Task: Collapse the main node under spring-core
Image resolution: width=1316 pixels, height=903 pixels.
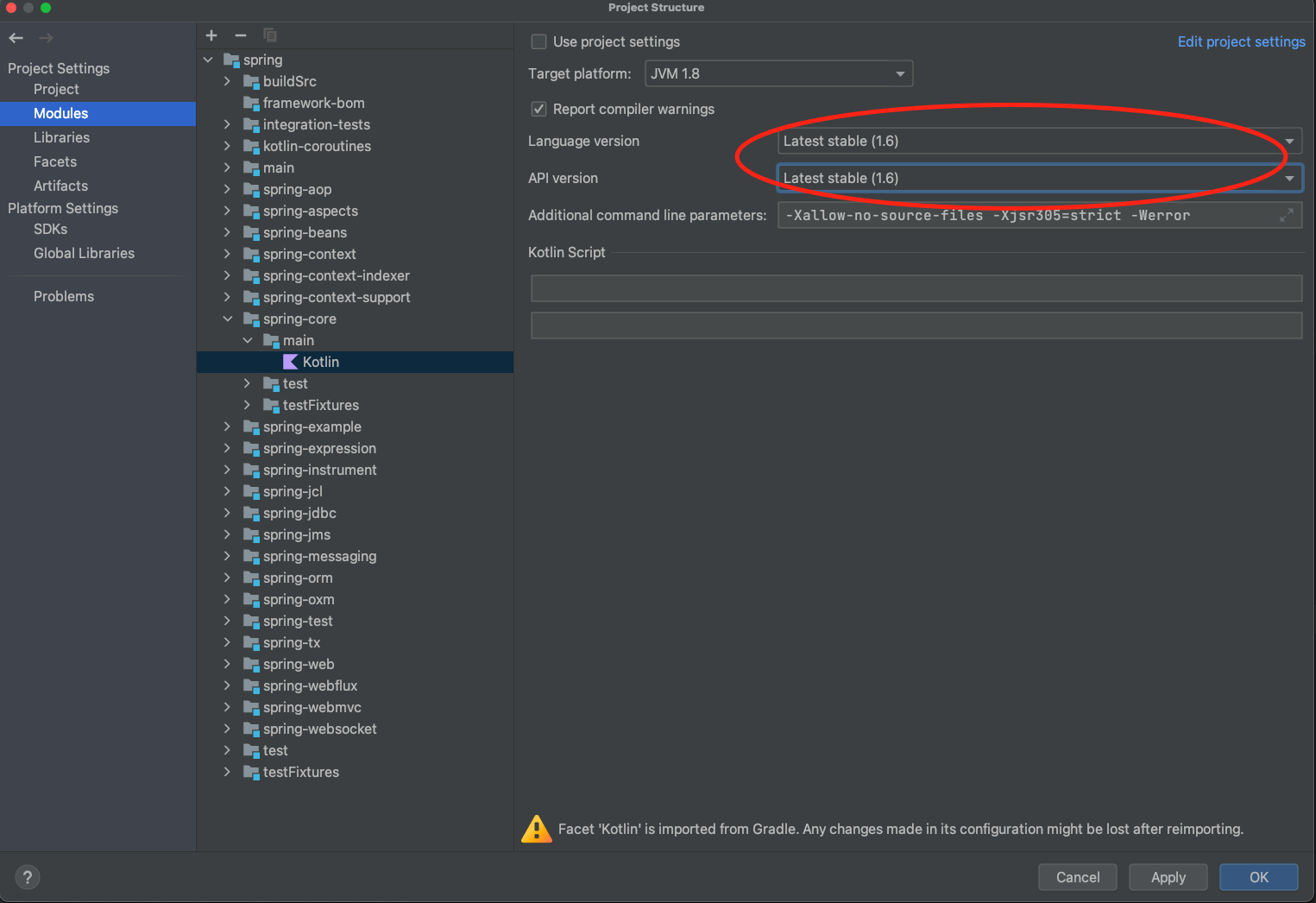Action: (247, 340)
